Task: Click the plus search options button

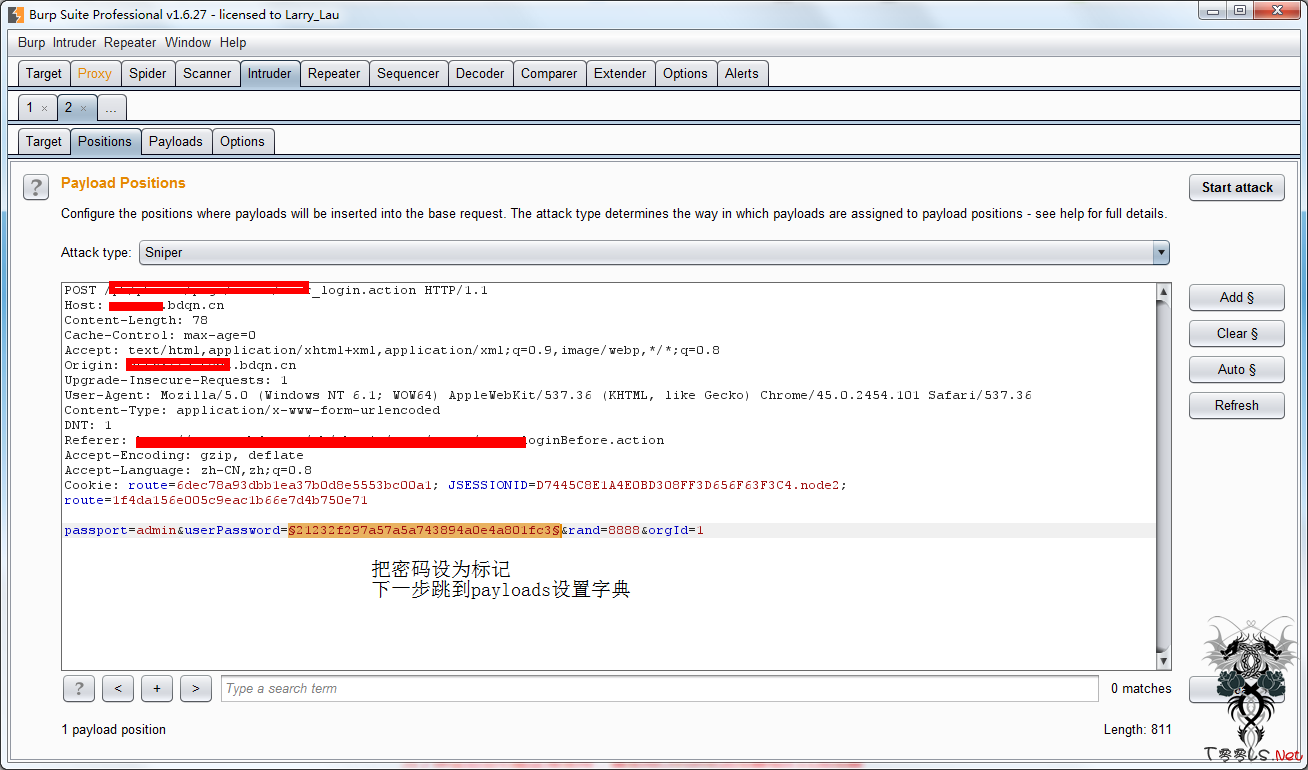Action: click(x=157, y=688)
